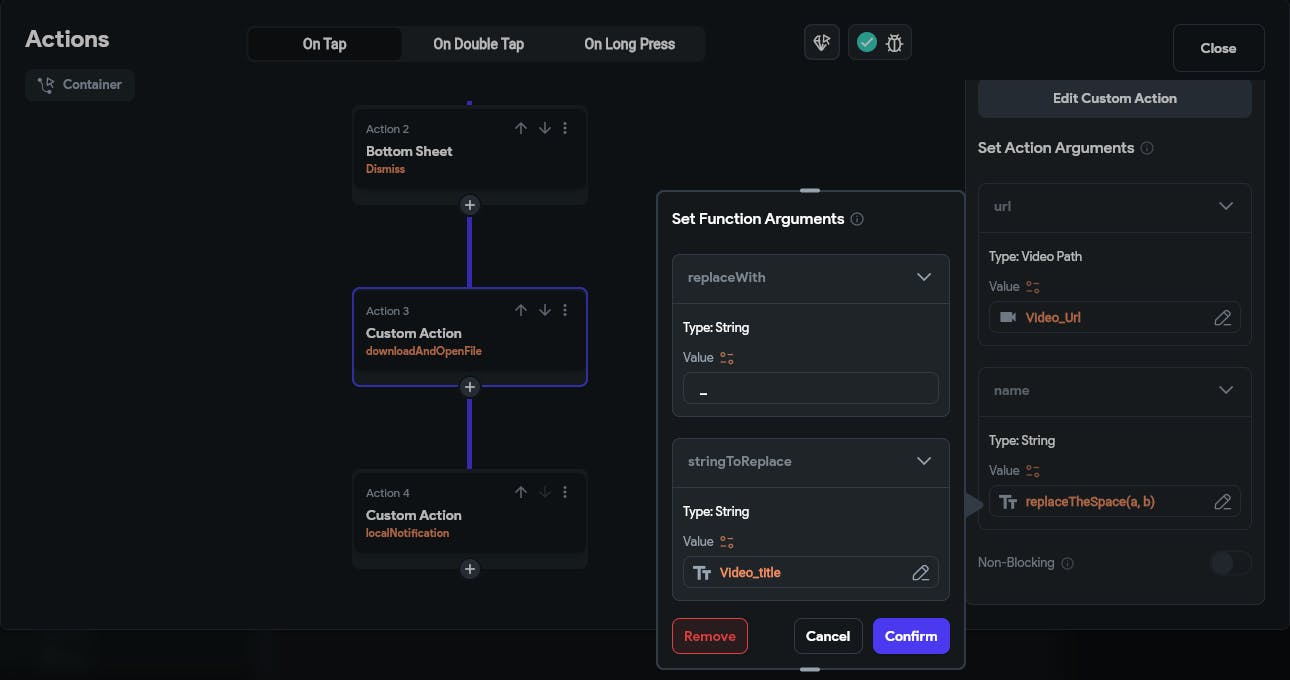Switch to On Double Tap tab
The width and height of the screenshot is (1290, 680).
[x=478, y=44]
